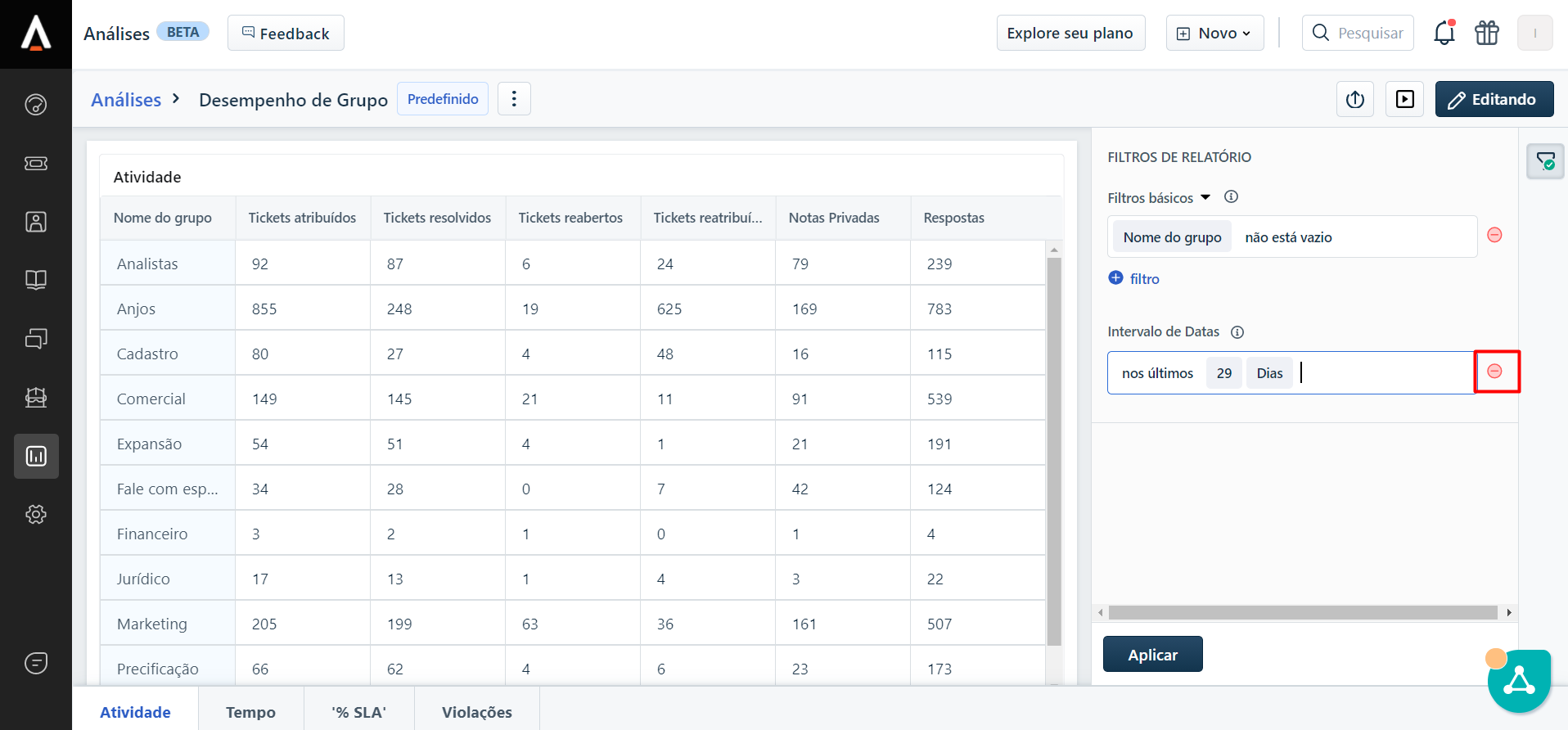The height and width of the screenshot is (730, 1568).
Task: Switch to the Violações tab
Action: [476, 712]
